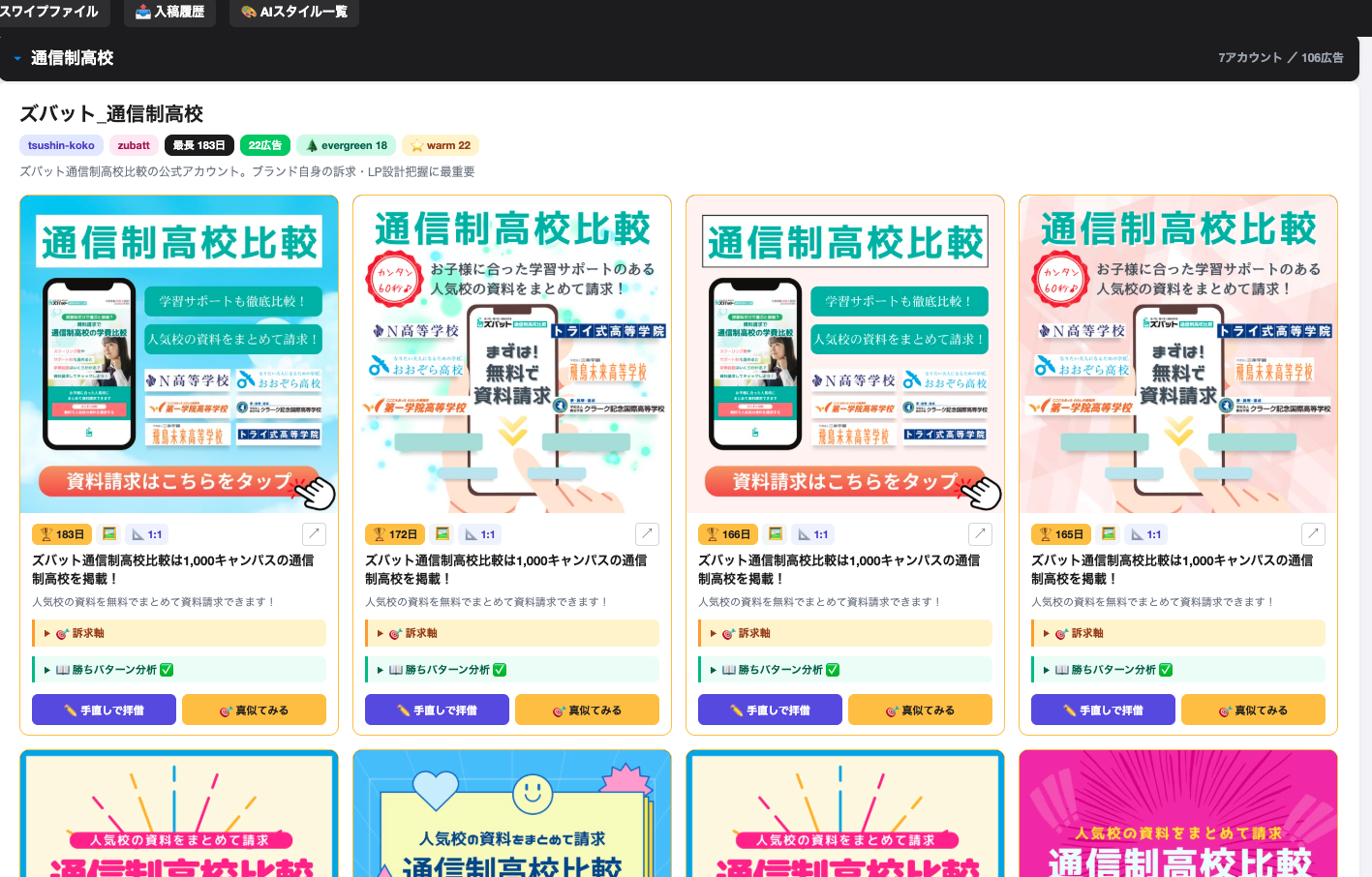This screenshot has height=877, width=1372.
Task: Click 真似てみる on the 183日 card
Action: tap(254, 710)
